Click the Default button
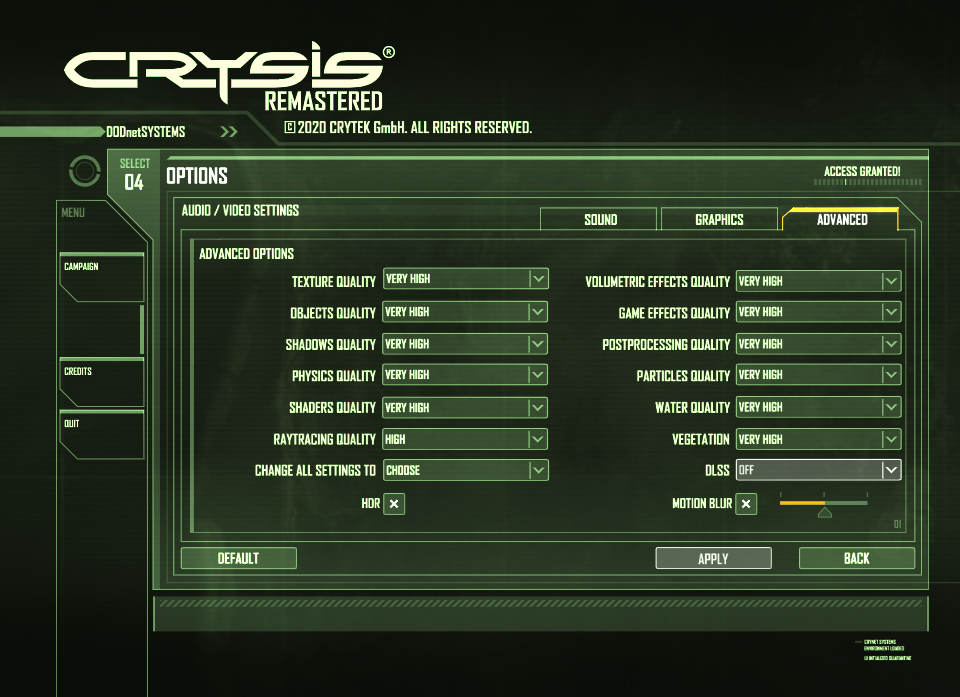The image size is (960, 697). tap(239, 558)
